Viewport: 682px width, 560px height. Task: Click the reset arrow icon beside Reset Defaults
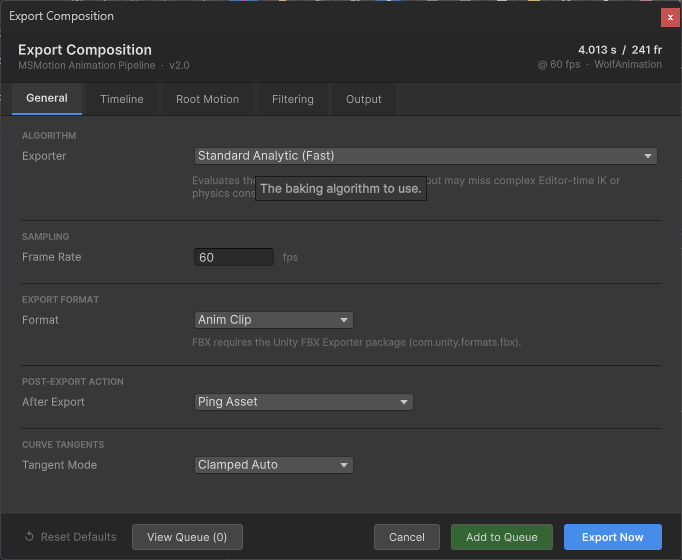pyautogui.click(x=29, y=537)
